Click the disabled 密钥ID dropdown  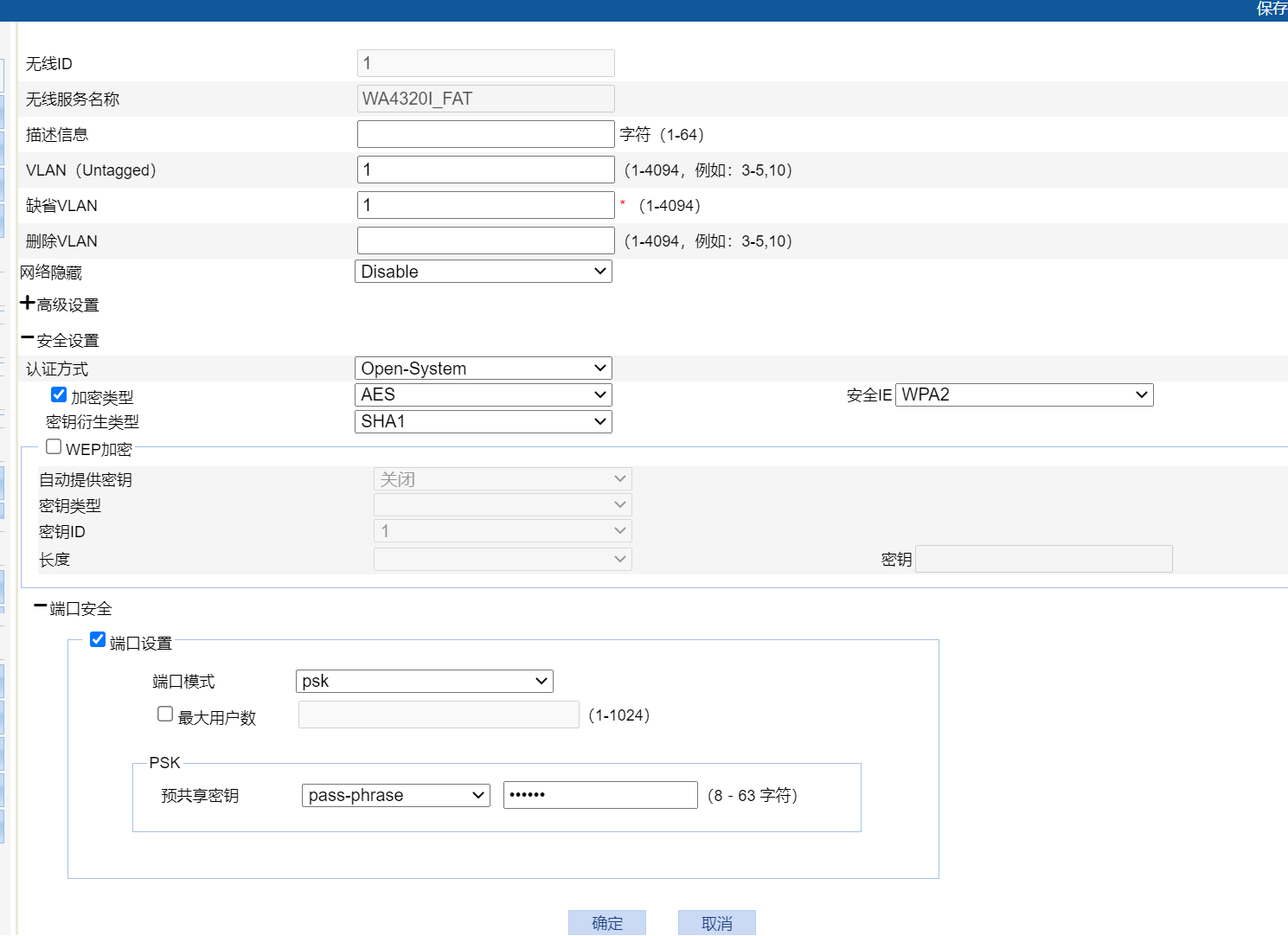pyautogui.click(x=503, y=531)
